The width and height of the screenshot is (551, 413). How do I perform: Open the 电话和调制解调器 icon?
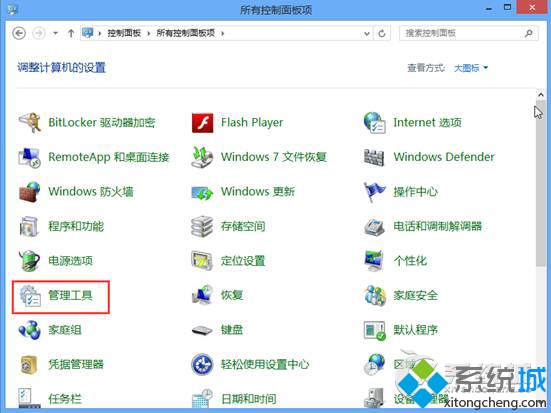click(x=374, y=227)
